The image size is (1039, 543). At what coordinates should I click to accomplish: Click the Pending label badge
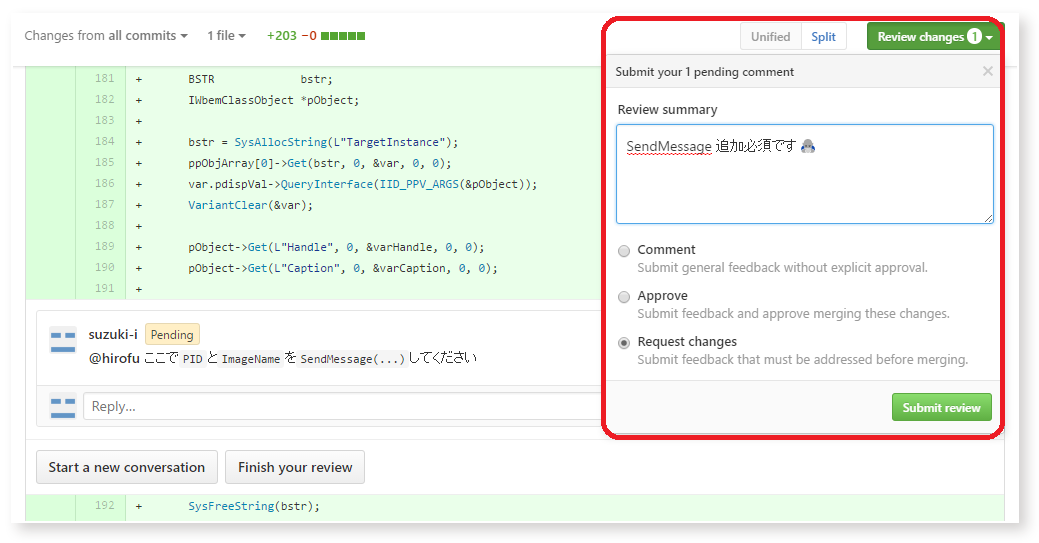coord(172,335)
